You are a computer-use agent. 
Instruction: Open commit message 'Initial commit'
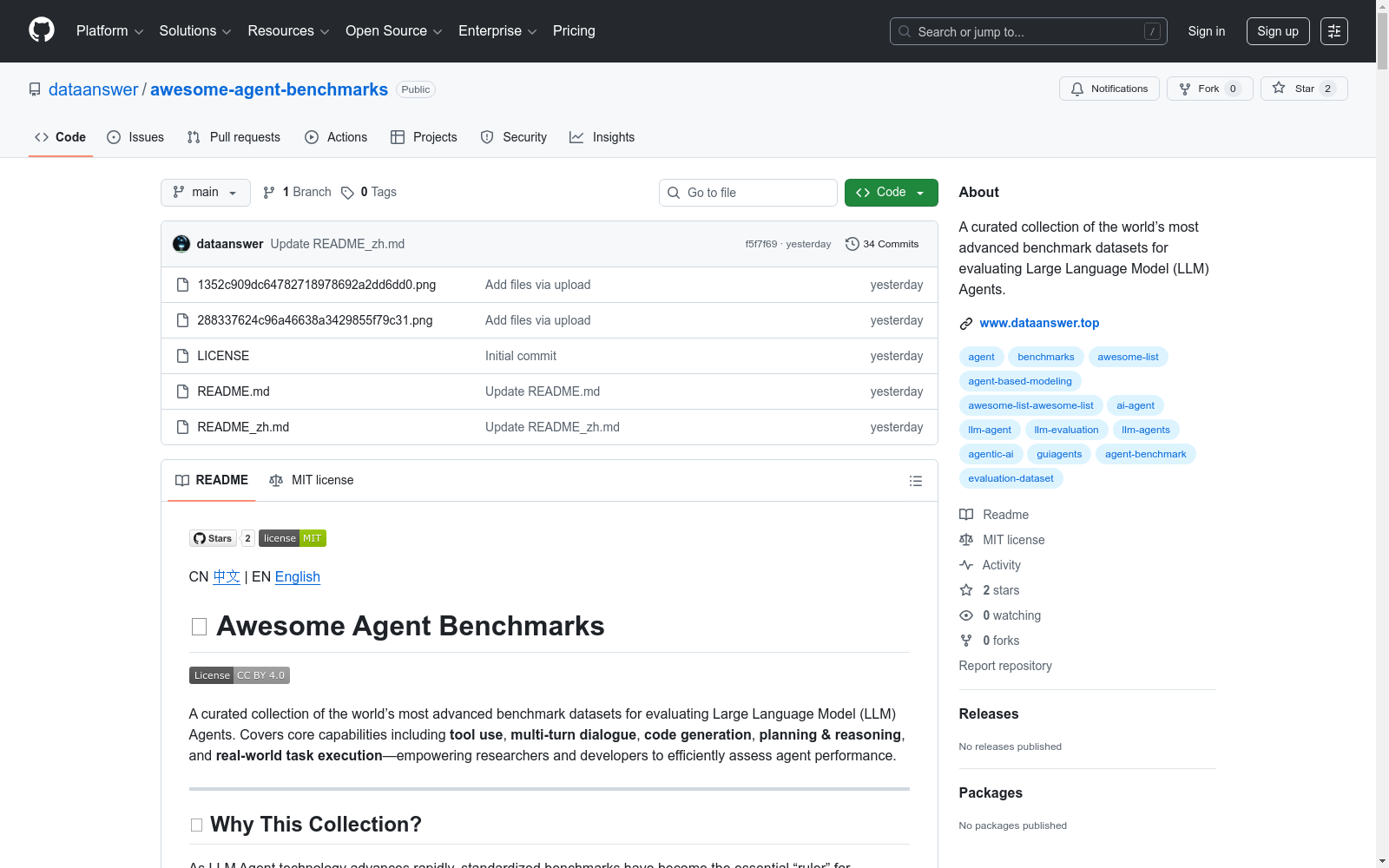(x=521, y=356)
